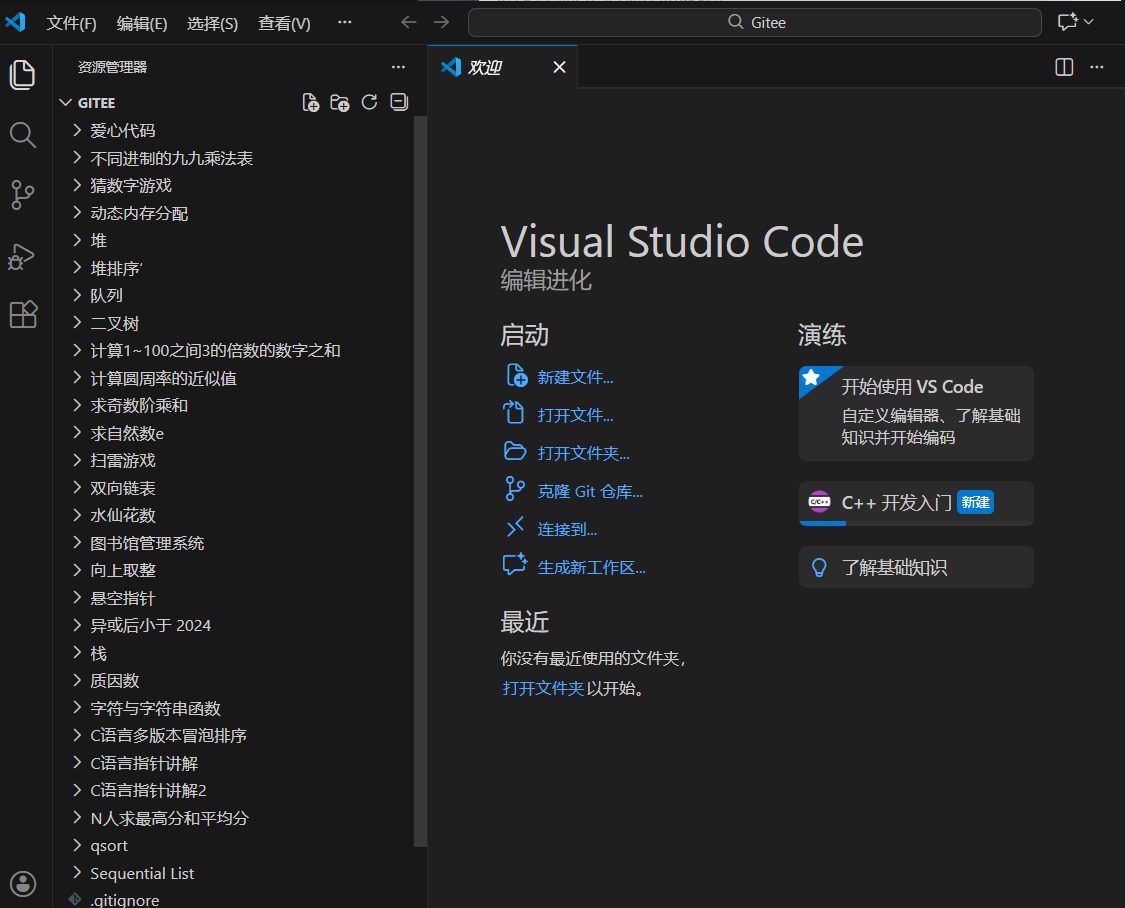Go forward using the navigation arrow

coord(441,22)
